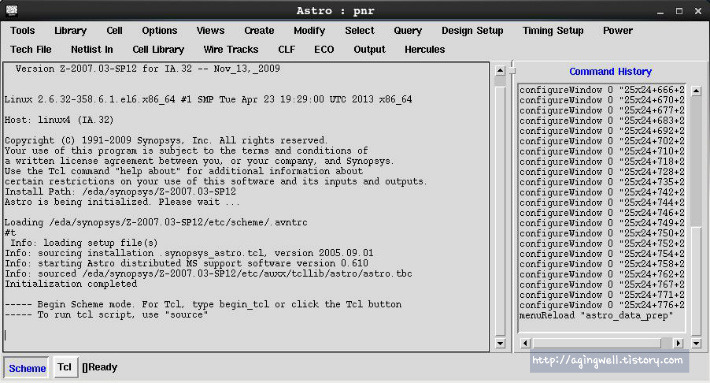Open the Timing Setup menu
The width and height of the screenshot is (710, 383).
[553, 31]
